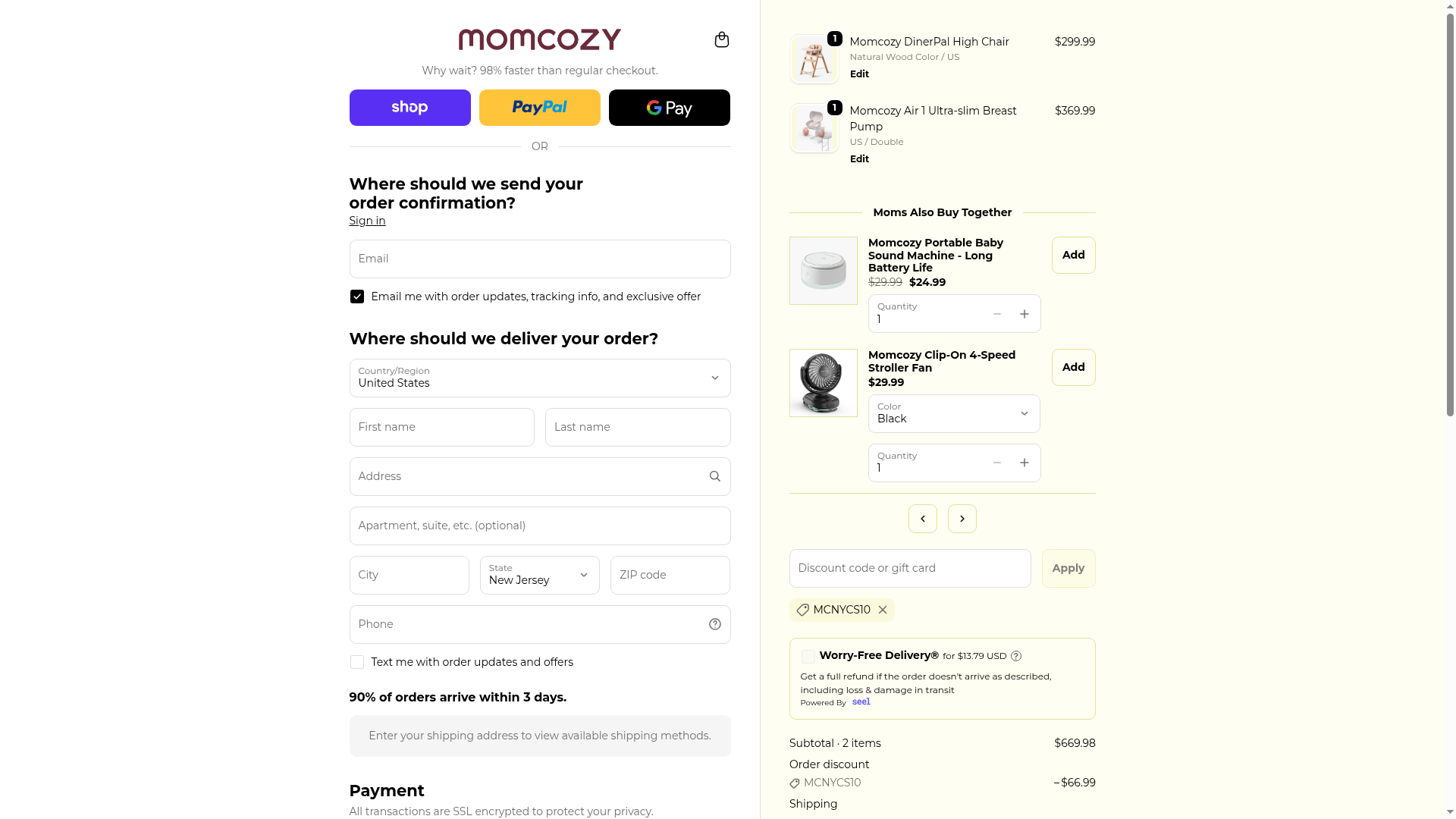Go to next recommended products arrow

962,519
